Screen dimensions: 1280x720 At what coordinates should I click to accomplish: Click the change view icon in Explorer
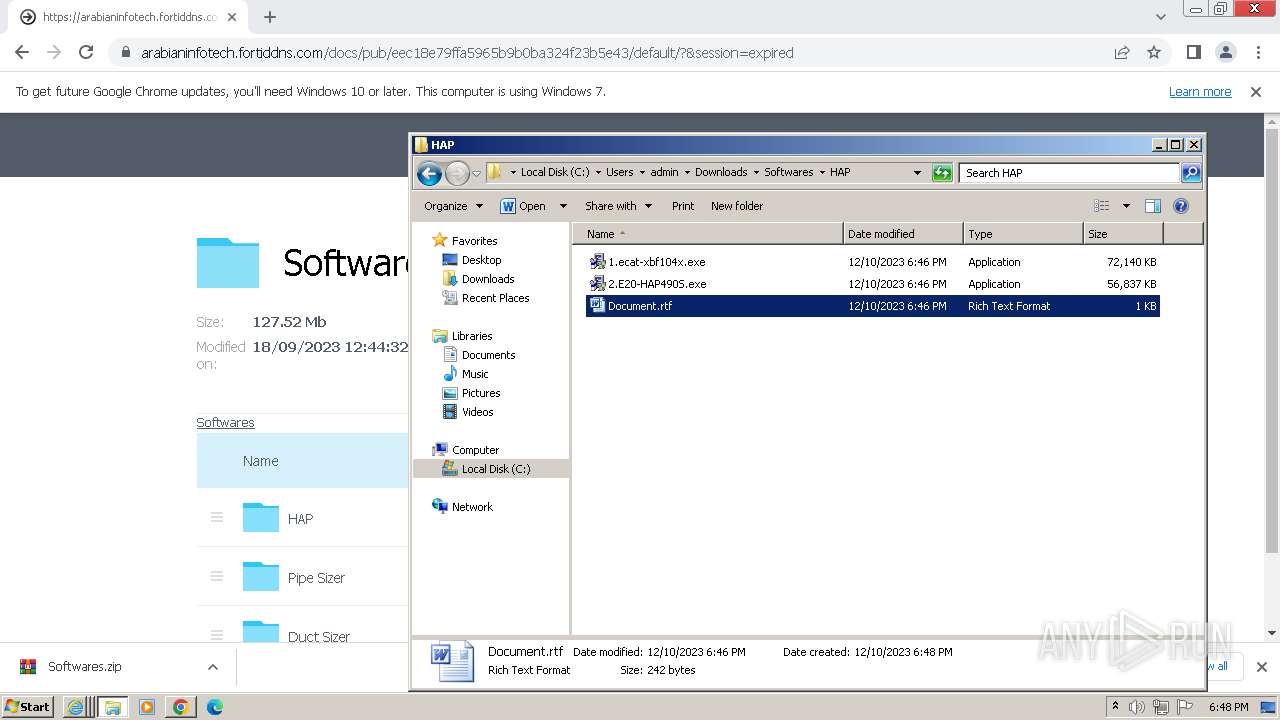[x=1102, y=206]
